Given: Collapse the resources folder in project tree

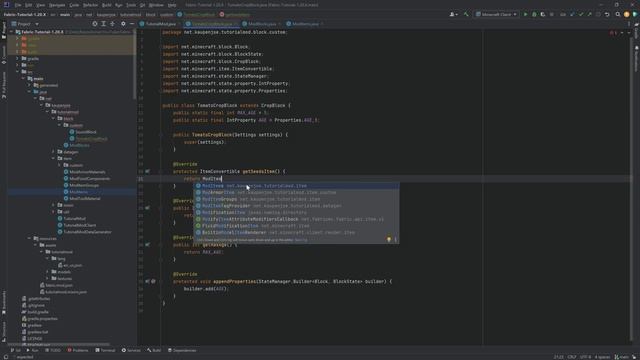Looking at the screenshot, I should click(x=29, y=238).
